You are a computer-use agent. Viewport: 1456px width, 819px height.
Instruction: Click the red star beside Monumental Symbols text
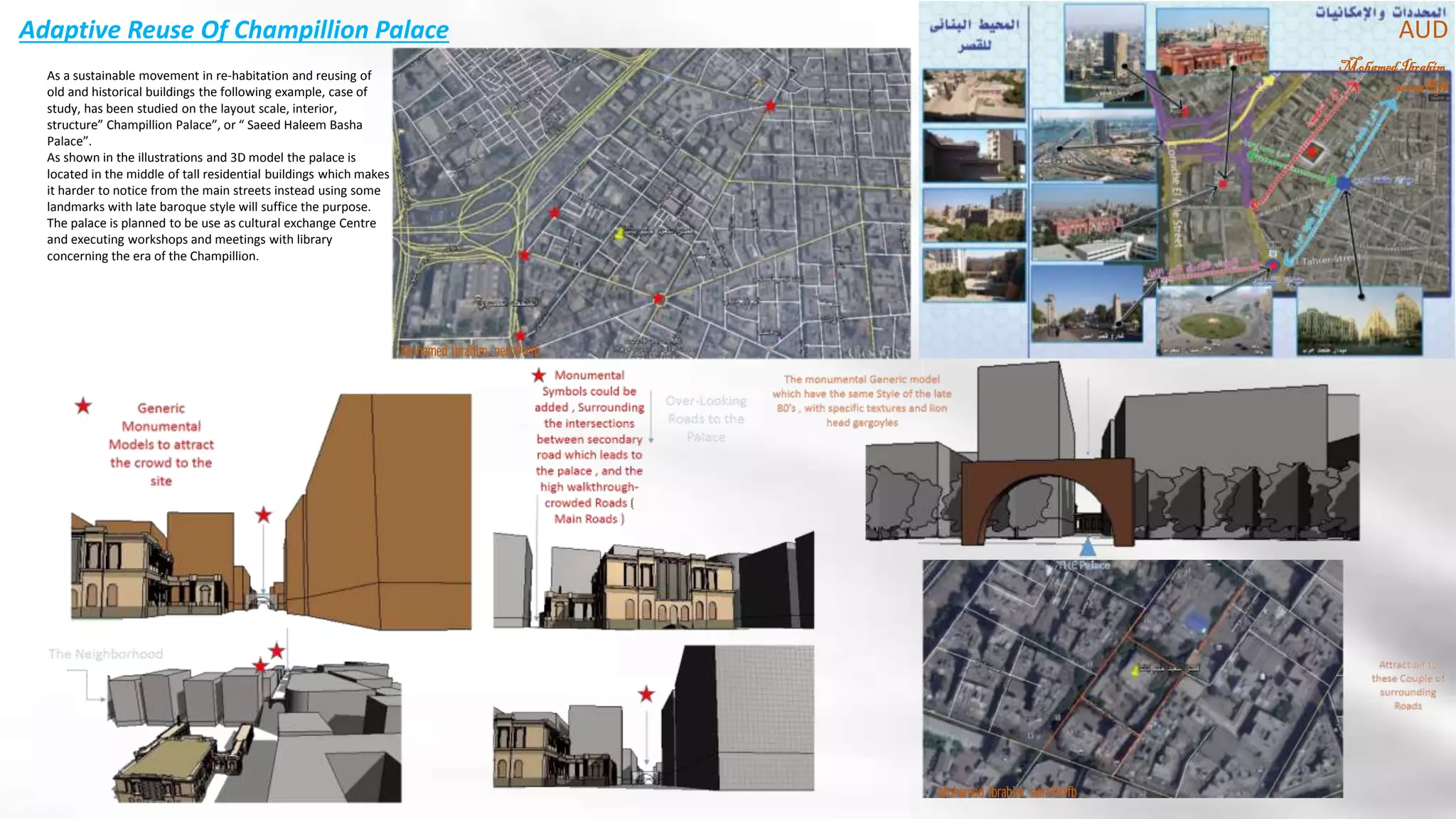pos(539,375)
